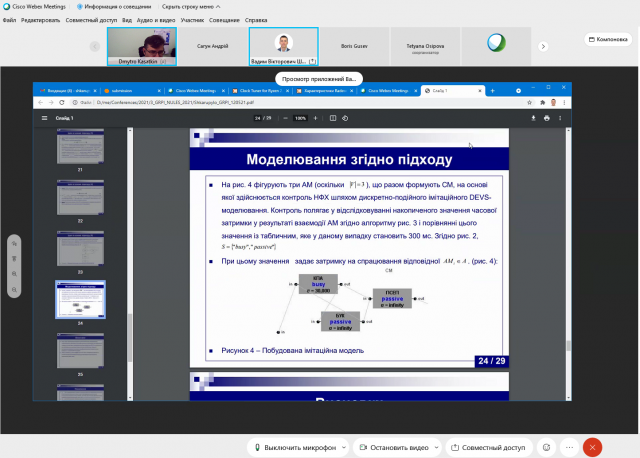
Task: Reload page in shared browser
Action: point(62,102)
